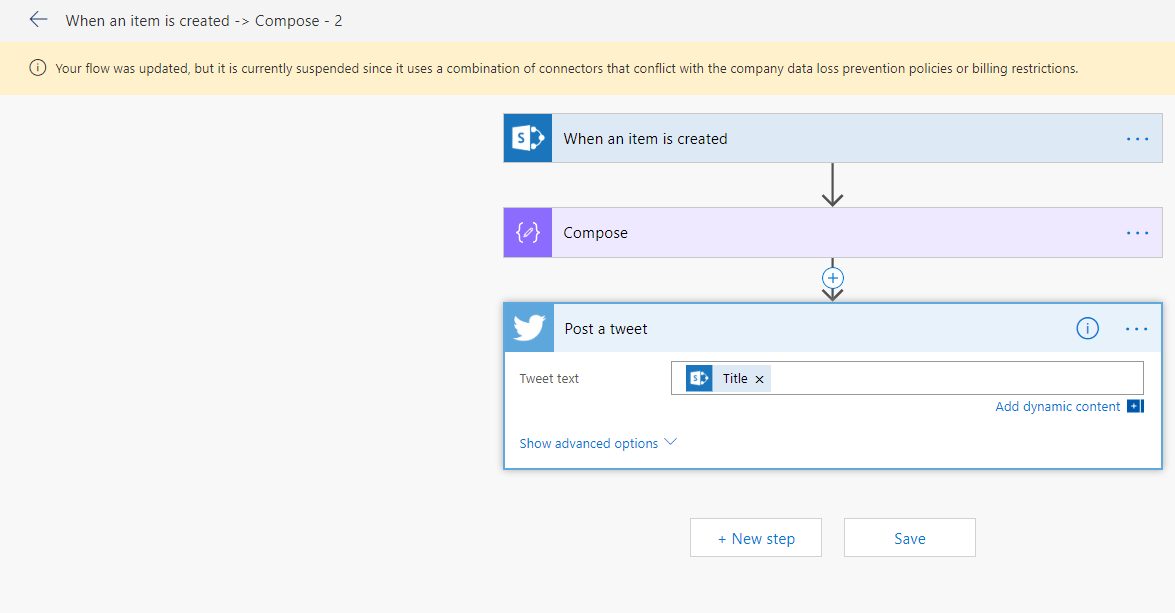
Task: Click the Tweet text label
Action: 549,378
